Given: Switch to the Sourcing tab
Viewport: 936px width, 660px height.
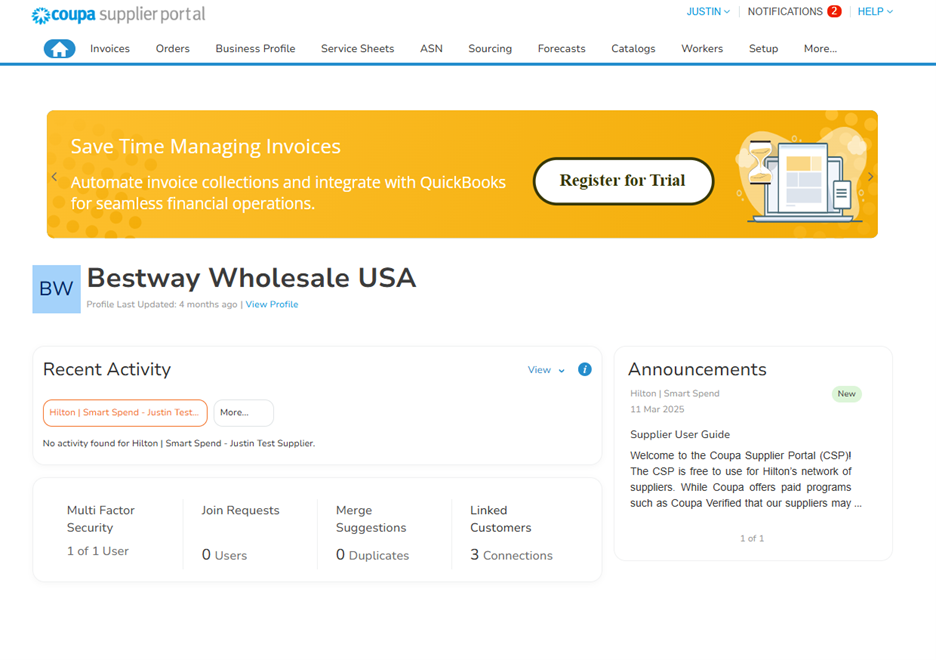Looking at the screenshot, I should tap(490, 48).
